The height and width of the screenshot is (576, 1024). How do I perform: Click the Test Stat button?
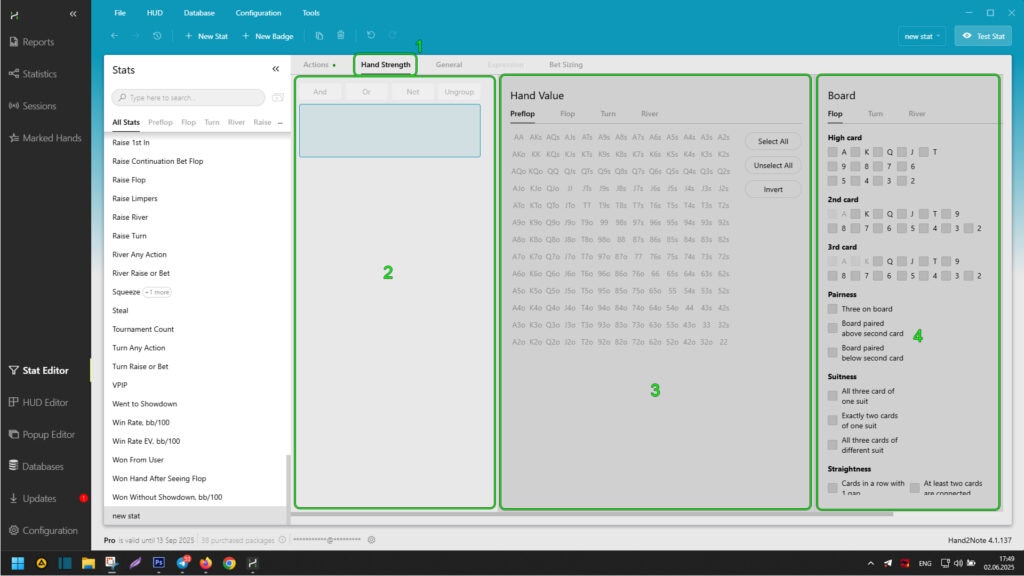[x=983, y=36]
